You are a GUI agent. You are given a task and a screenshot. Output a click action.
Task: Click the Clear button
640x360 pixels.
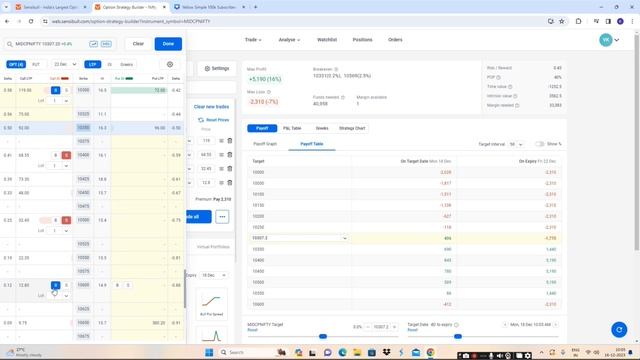(x=138, y=44)
